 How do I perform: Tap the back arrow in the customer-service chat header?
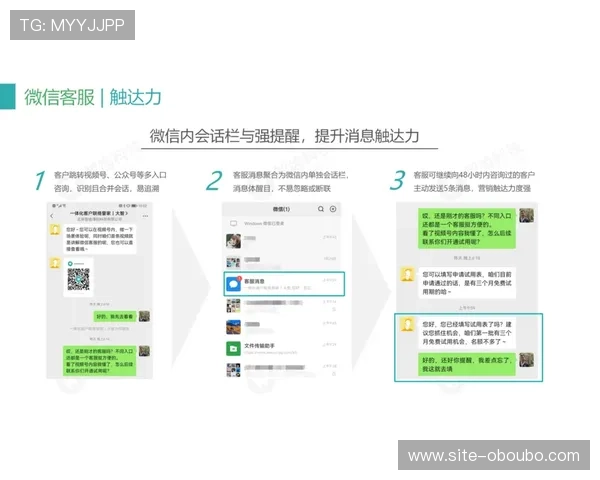[52, 216]
